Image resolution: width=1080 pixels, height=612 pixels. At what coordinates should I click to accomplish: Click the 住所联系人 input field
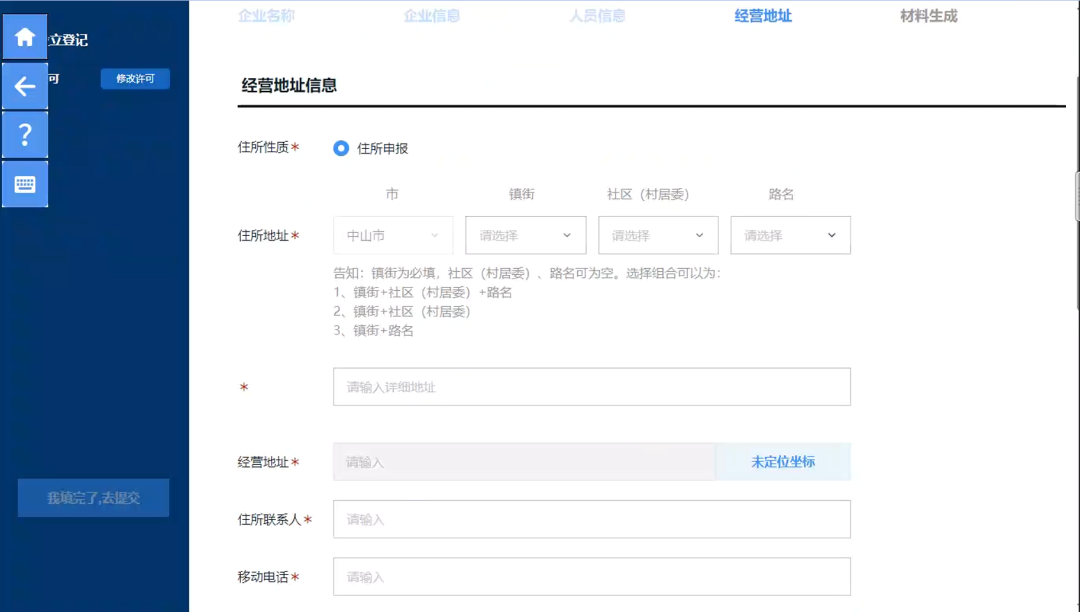(x=591, y=519)
